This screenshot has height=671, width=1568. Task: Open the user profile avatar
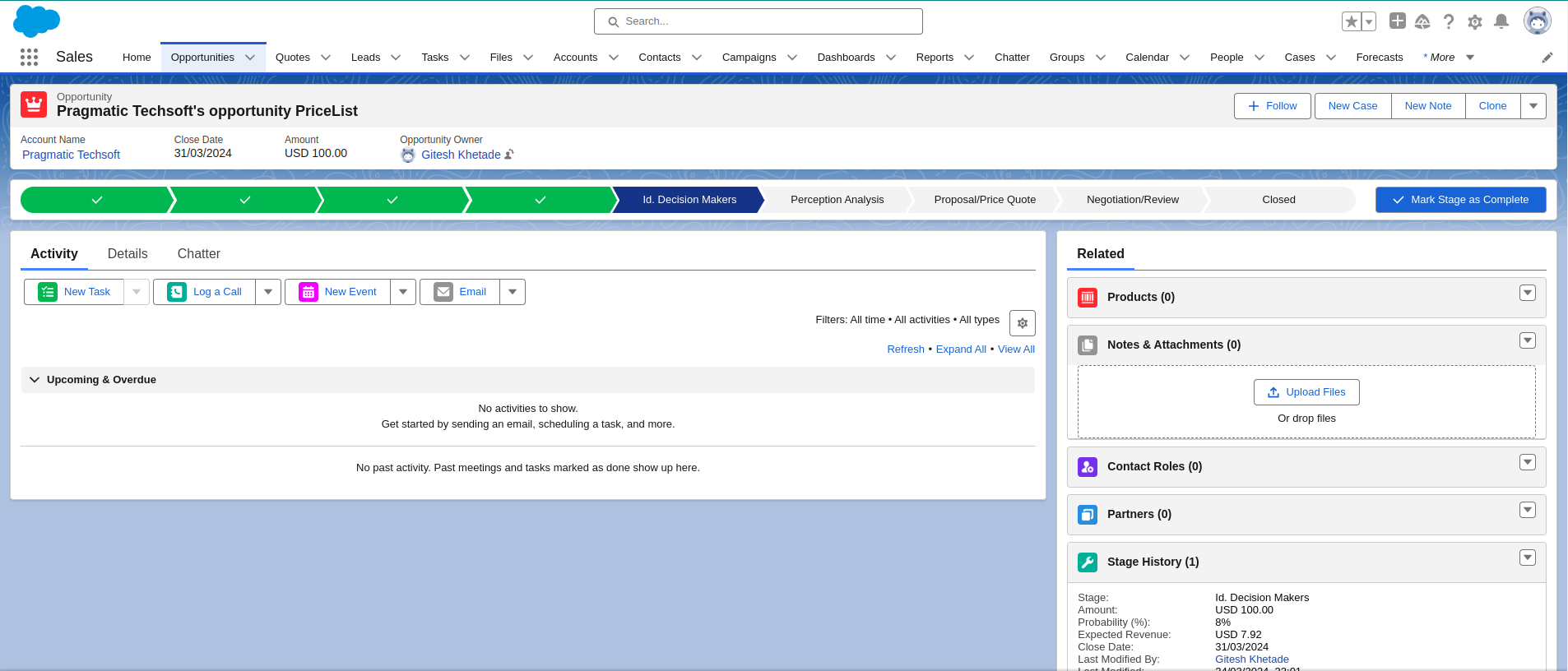(1537, 21)
